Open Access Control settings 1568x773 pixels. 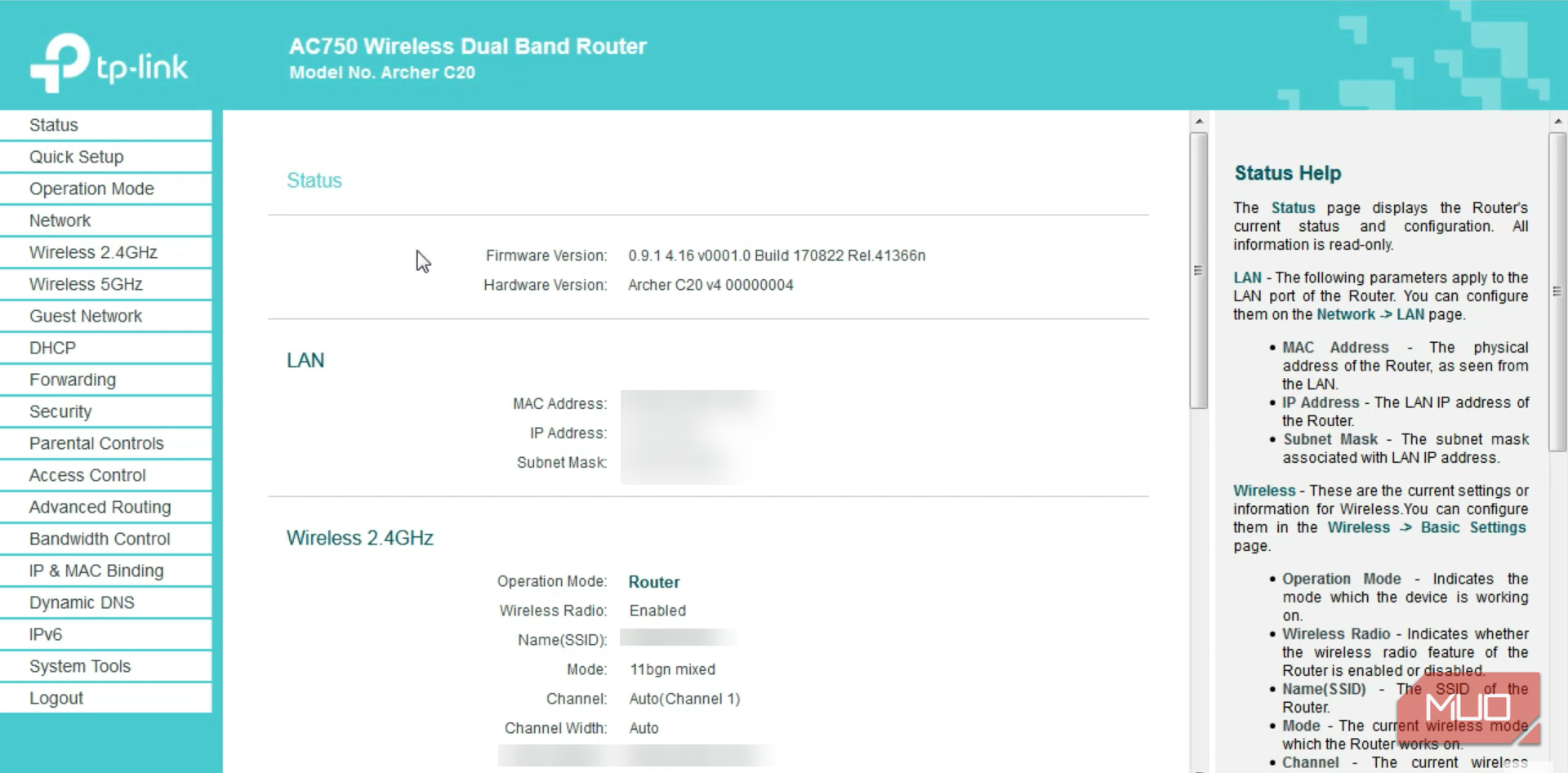click(x=106, y=475)
